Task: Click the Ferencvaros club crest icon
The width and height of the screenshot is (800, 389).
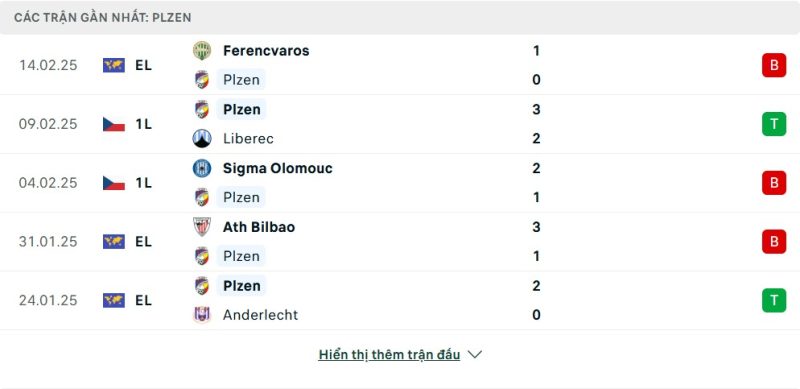Action: tap(202, 51)
